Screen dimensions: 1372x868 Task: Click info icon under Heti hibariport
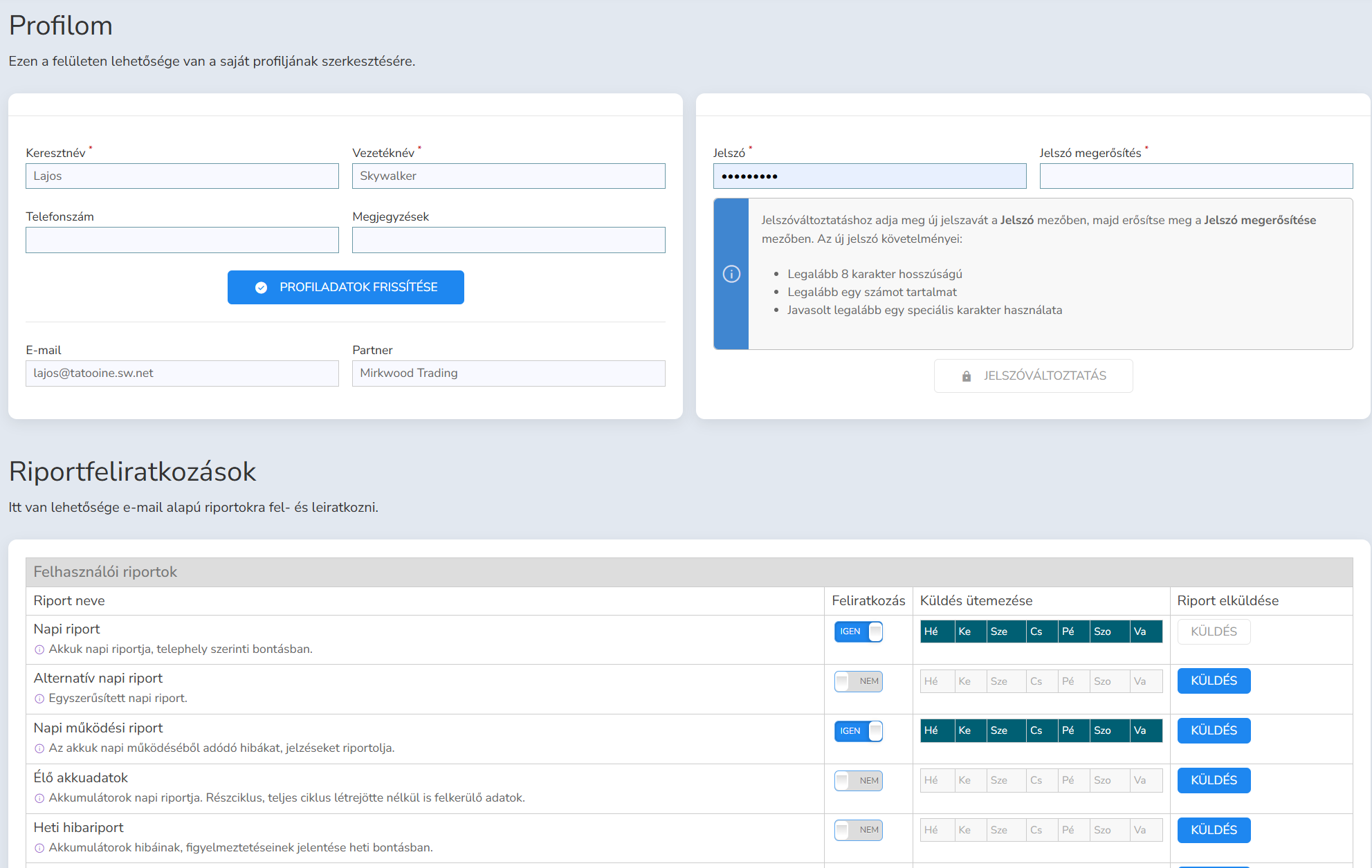pyautogui.click(x=39, y=848)
